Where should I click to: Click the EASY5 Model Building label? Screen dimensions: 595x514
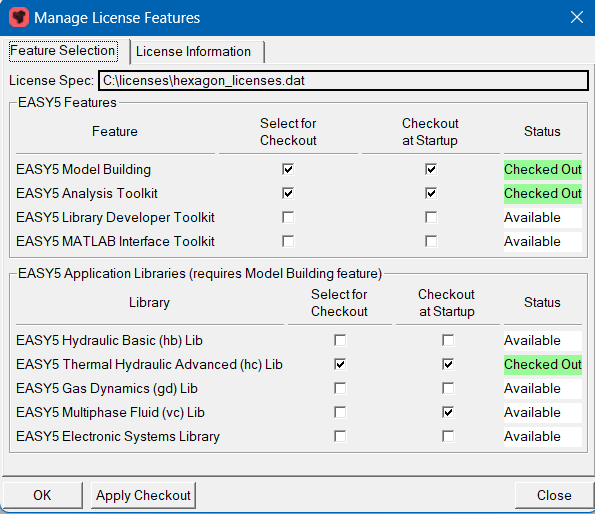(83, 170)
